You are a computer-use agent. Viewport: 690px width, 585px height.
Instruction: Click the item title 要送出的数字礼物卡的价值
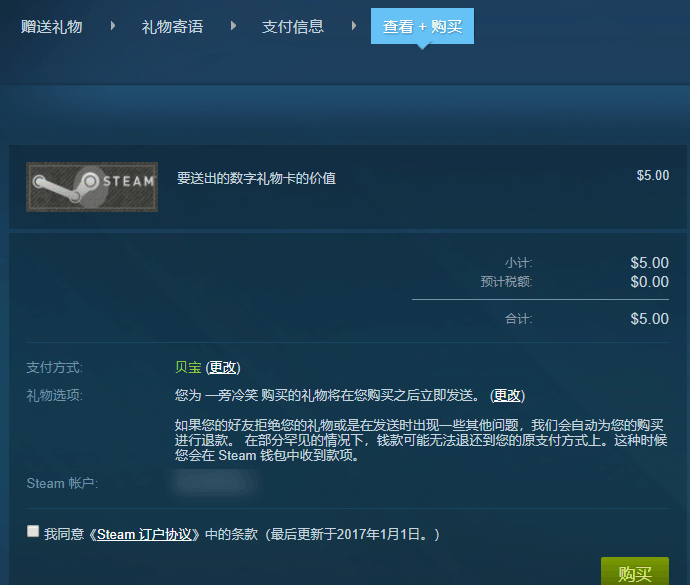[x=256, y=178]
